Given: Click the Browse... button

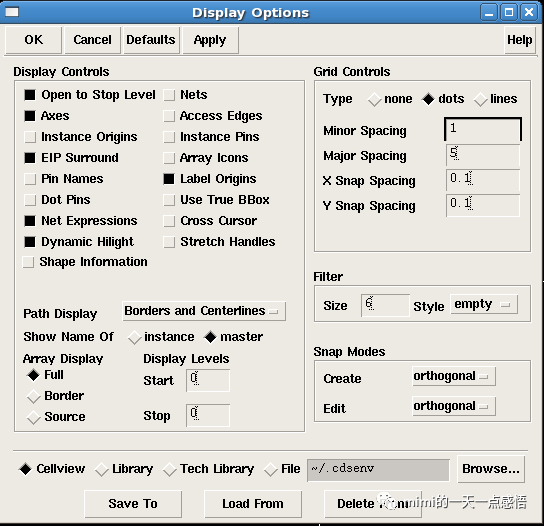Looking at the screenshot, I should click(491, 469).
